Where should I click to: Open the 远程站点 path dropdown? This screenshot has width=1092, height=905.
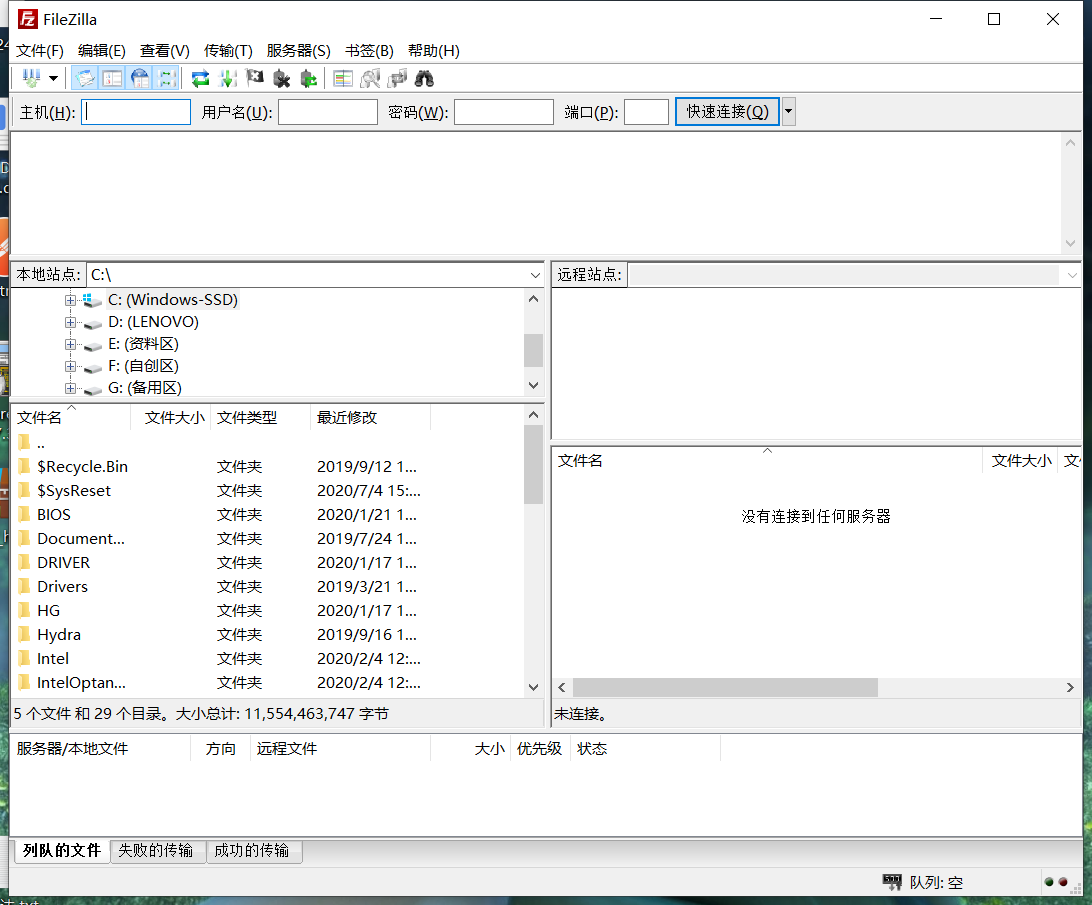[x=1072, y=275]
